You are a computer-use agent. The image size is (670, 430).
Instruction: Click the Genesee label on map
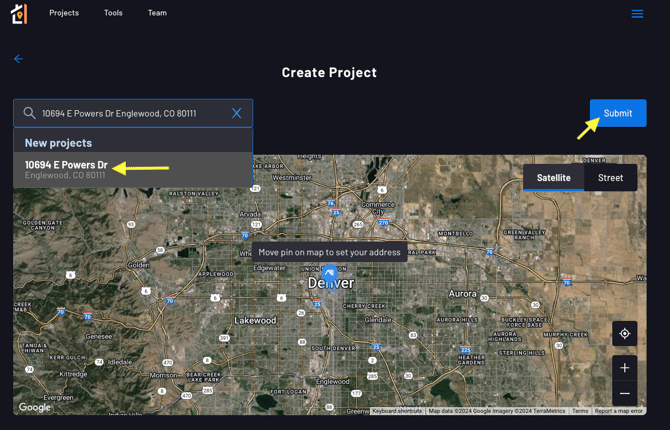(99, 336)
